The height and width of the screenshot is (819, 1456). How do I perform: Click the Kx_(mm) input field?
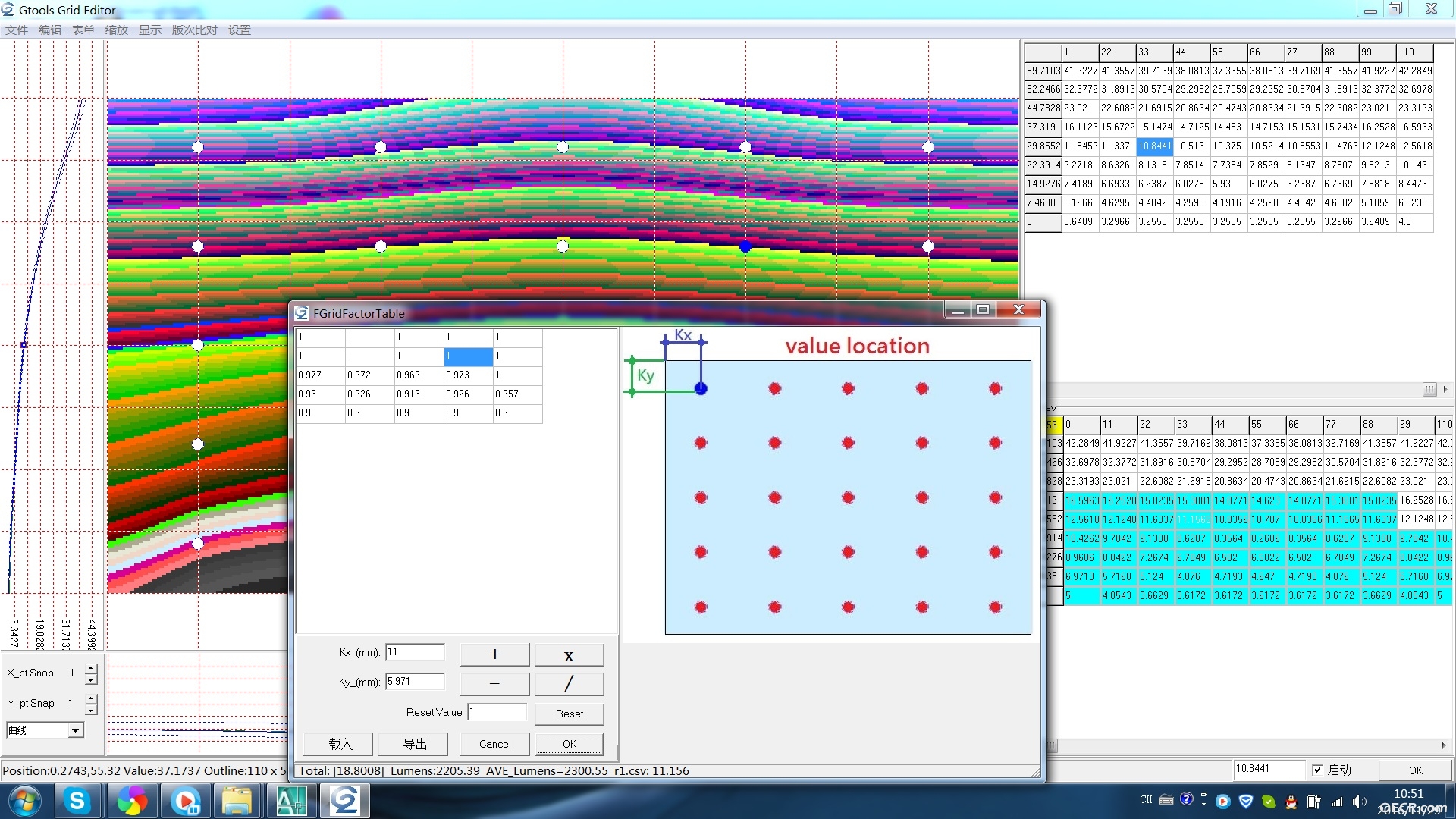point(415,652)
